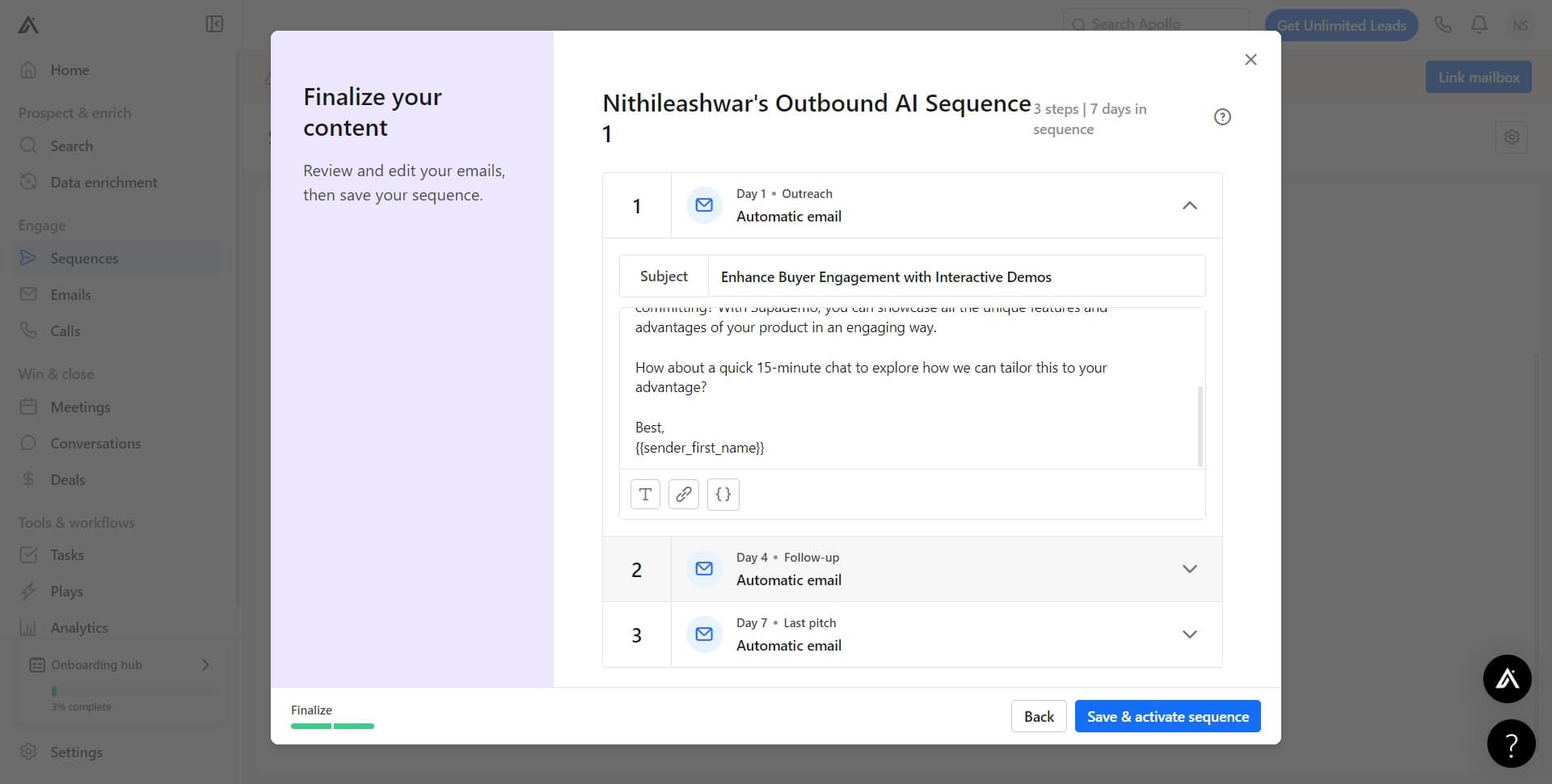Collapse the Day 1 Outreach email step

click(1189, 205)
